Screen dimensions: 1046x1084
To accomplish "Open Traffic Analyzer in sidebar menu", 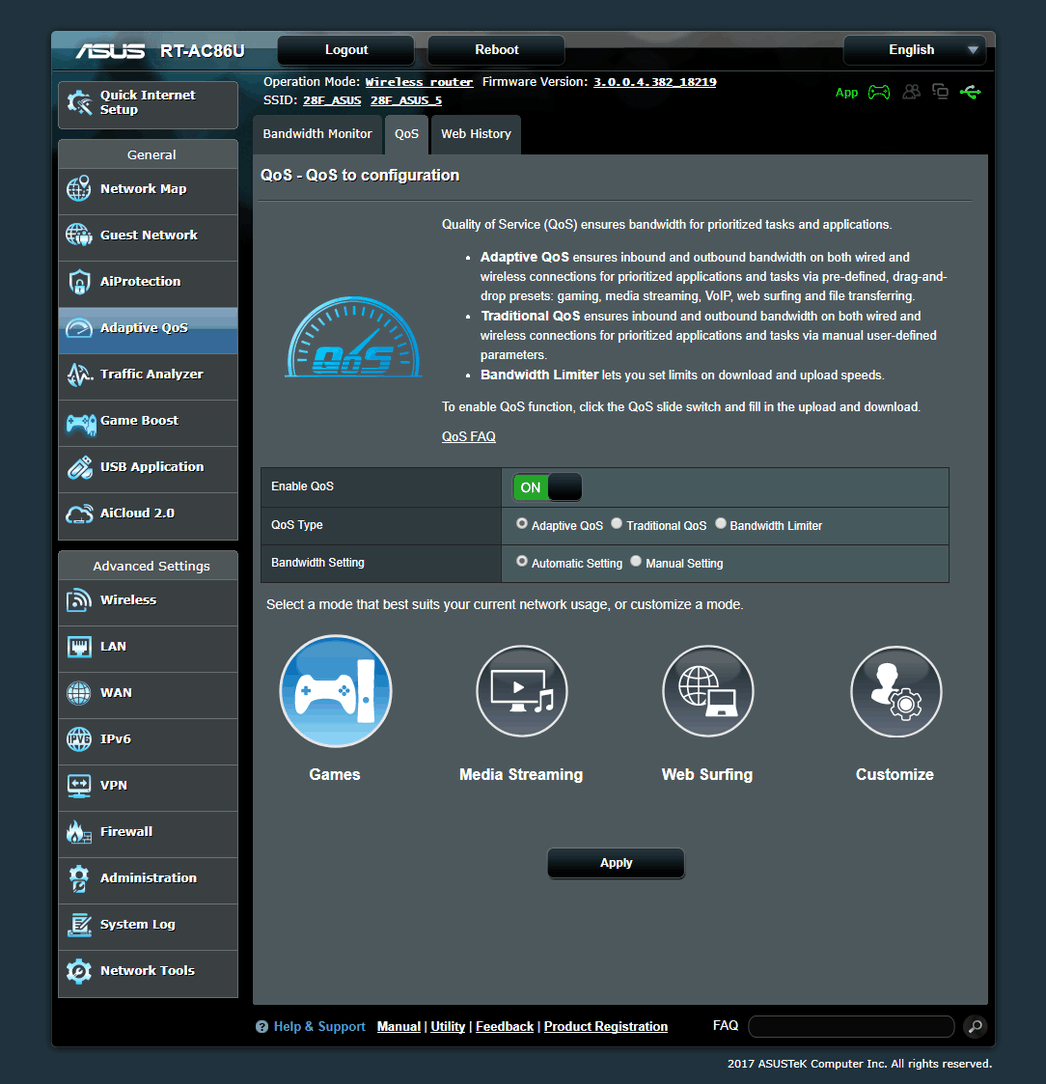I will [148, 374].
